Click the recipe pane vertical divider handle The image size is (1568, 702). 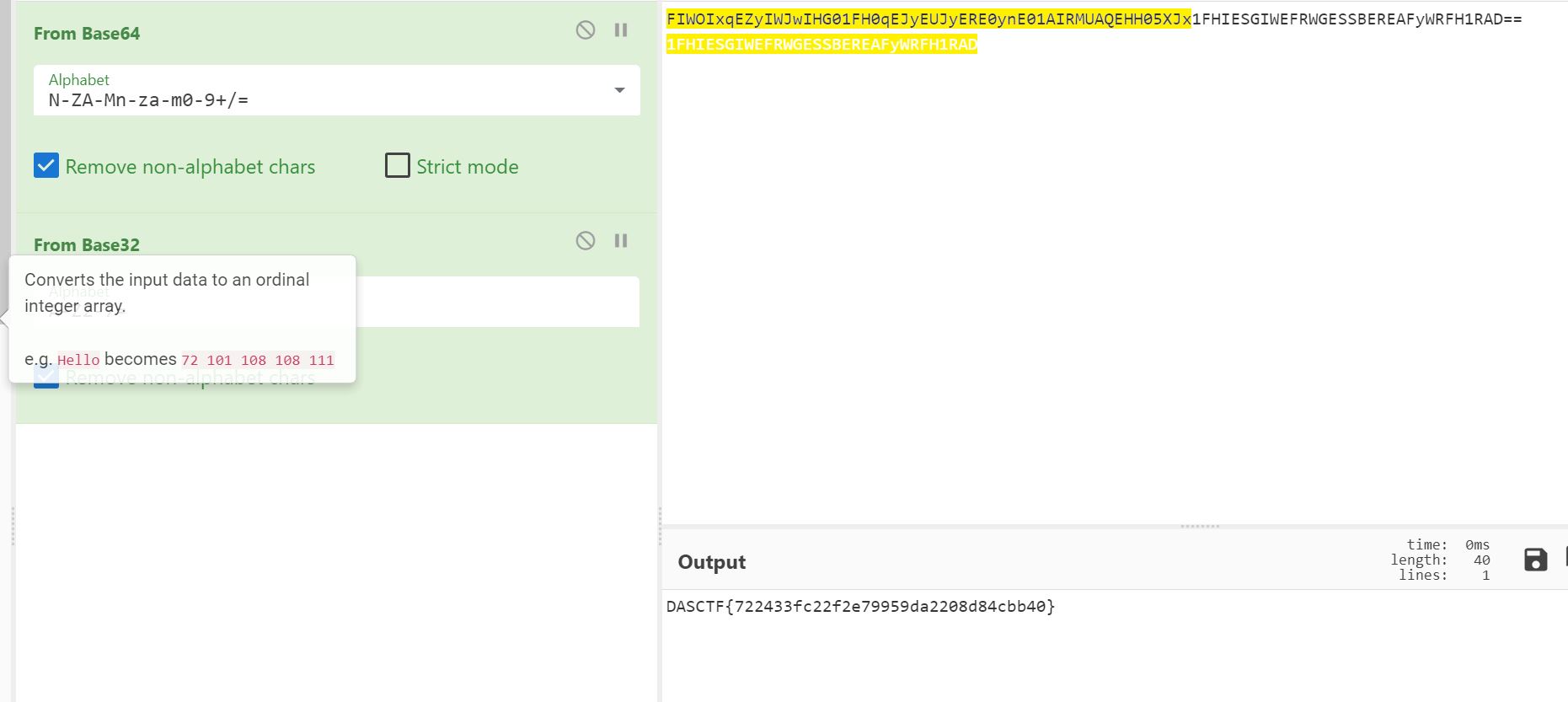[660, 527]
